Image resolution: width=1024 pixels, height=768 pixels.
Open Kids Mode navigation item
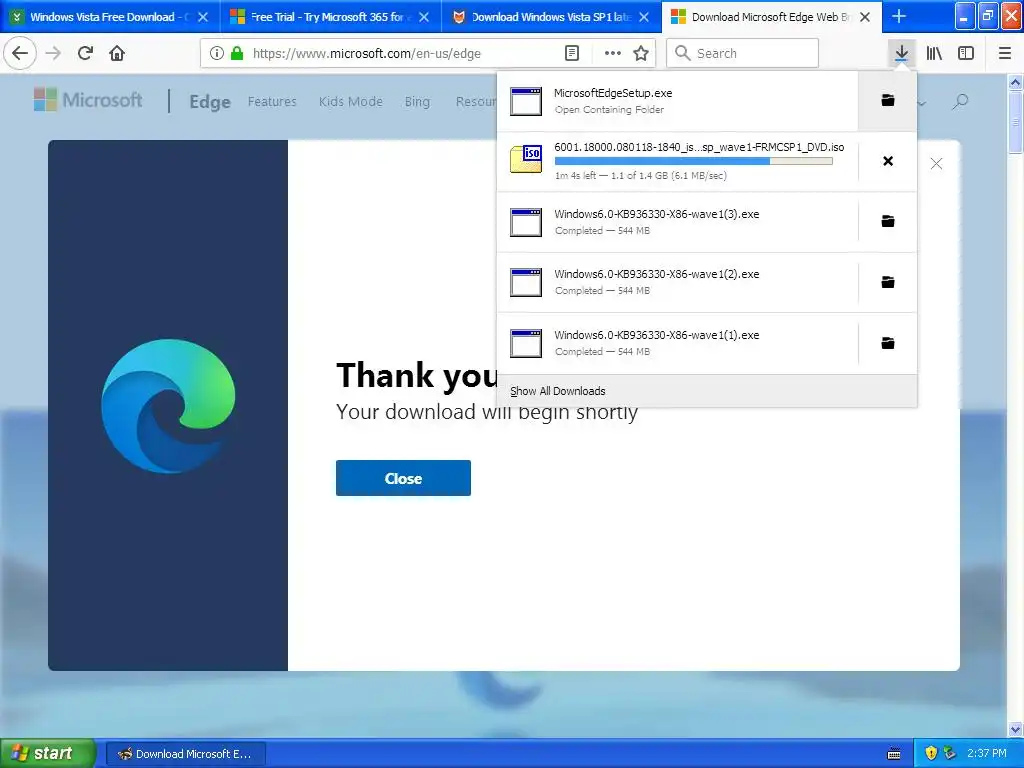click(x=351, y=101)
